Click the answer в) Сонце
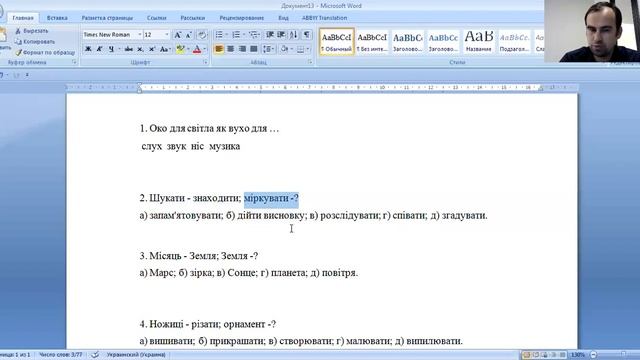The image size is (640, 360). tap(236, 273)
